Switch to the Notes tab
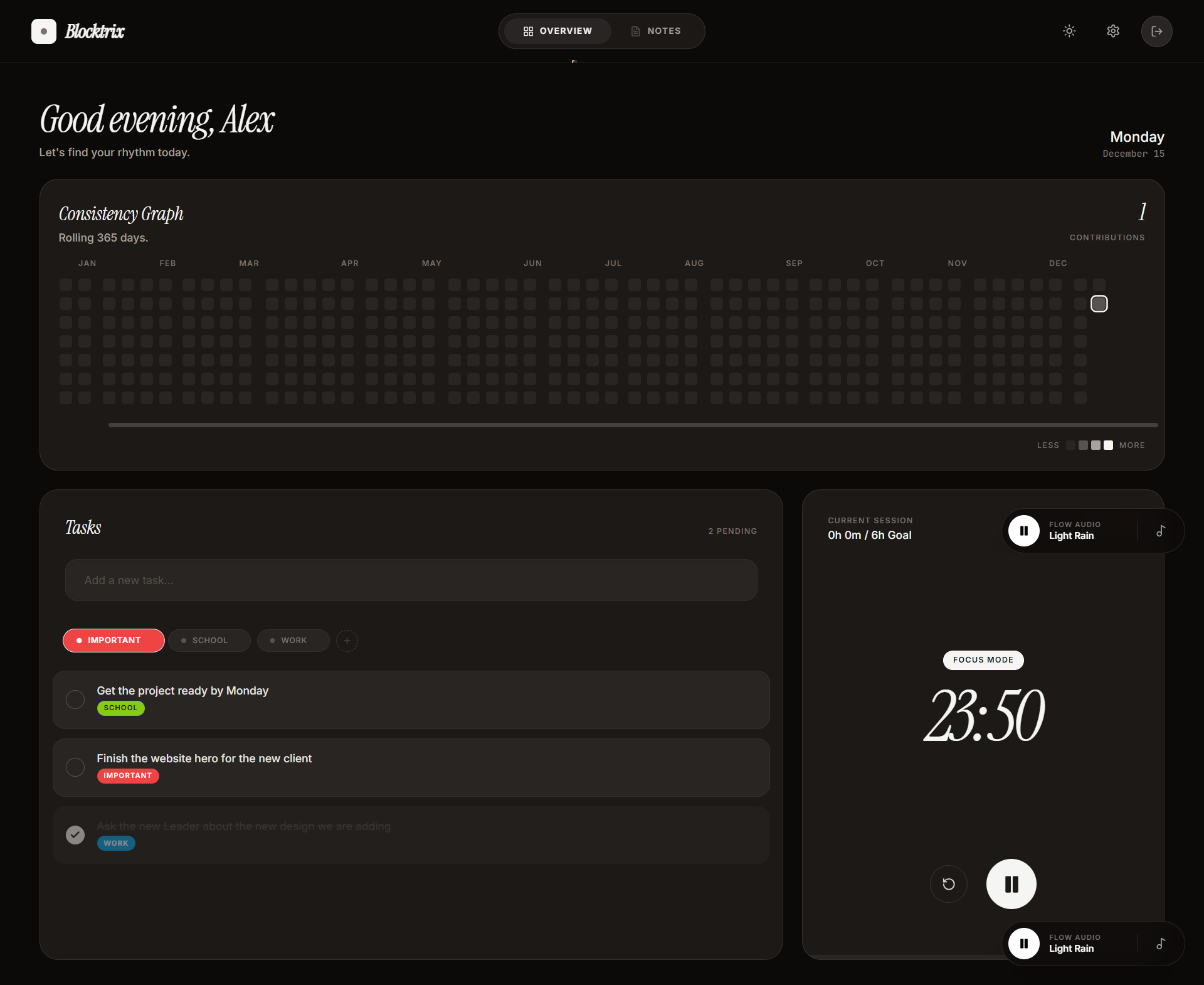1204x985 pixels. (x=655, y=31)
